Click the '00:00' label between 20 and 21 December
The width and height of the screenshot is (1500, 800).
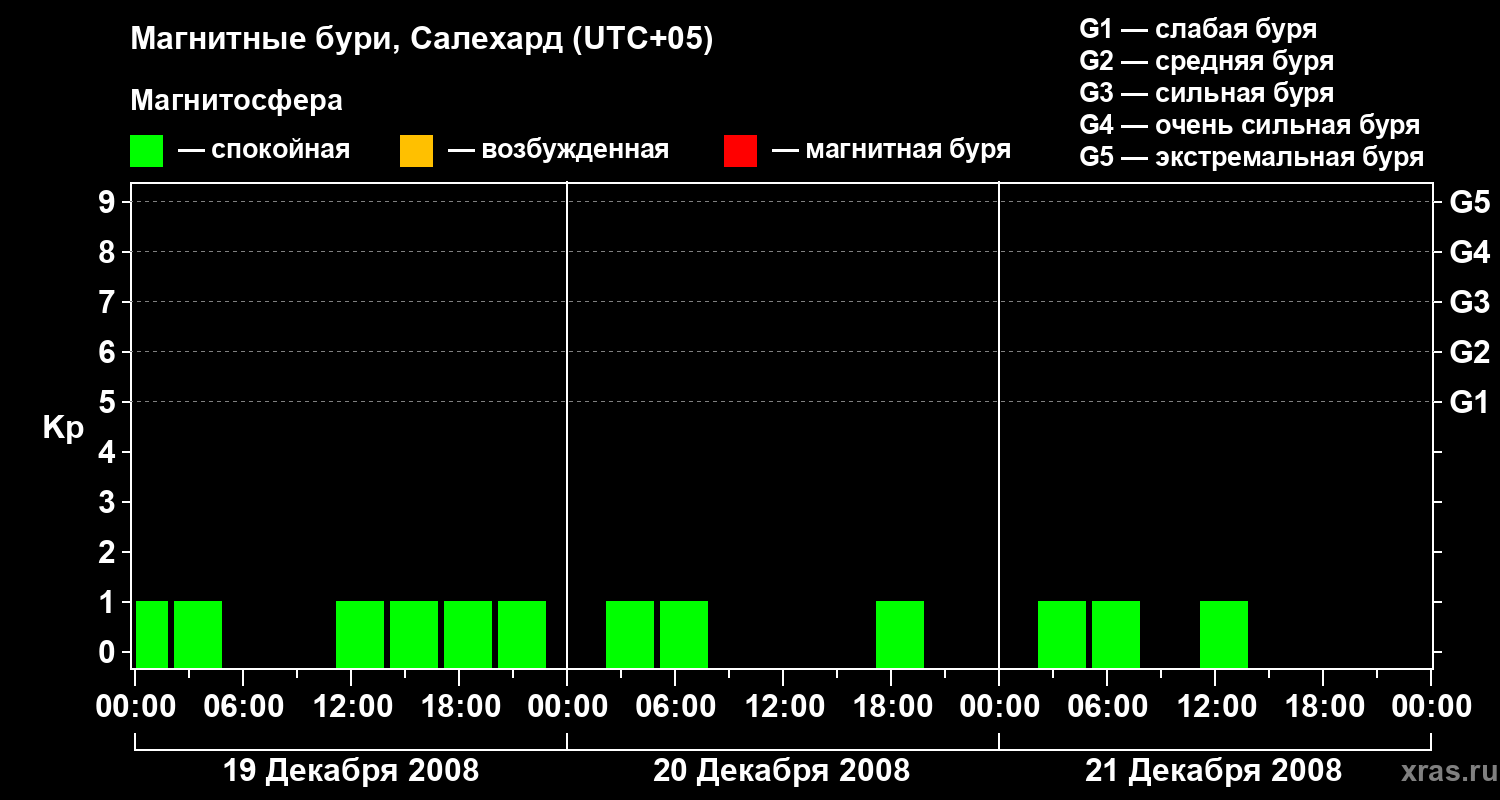tap(999, 707)
